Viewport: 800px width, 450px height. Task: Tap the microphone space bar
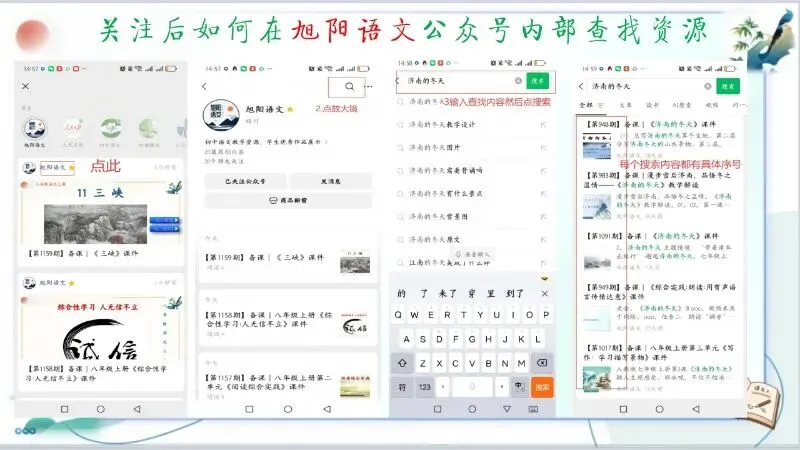pos(472,387)
